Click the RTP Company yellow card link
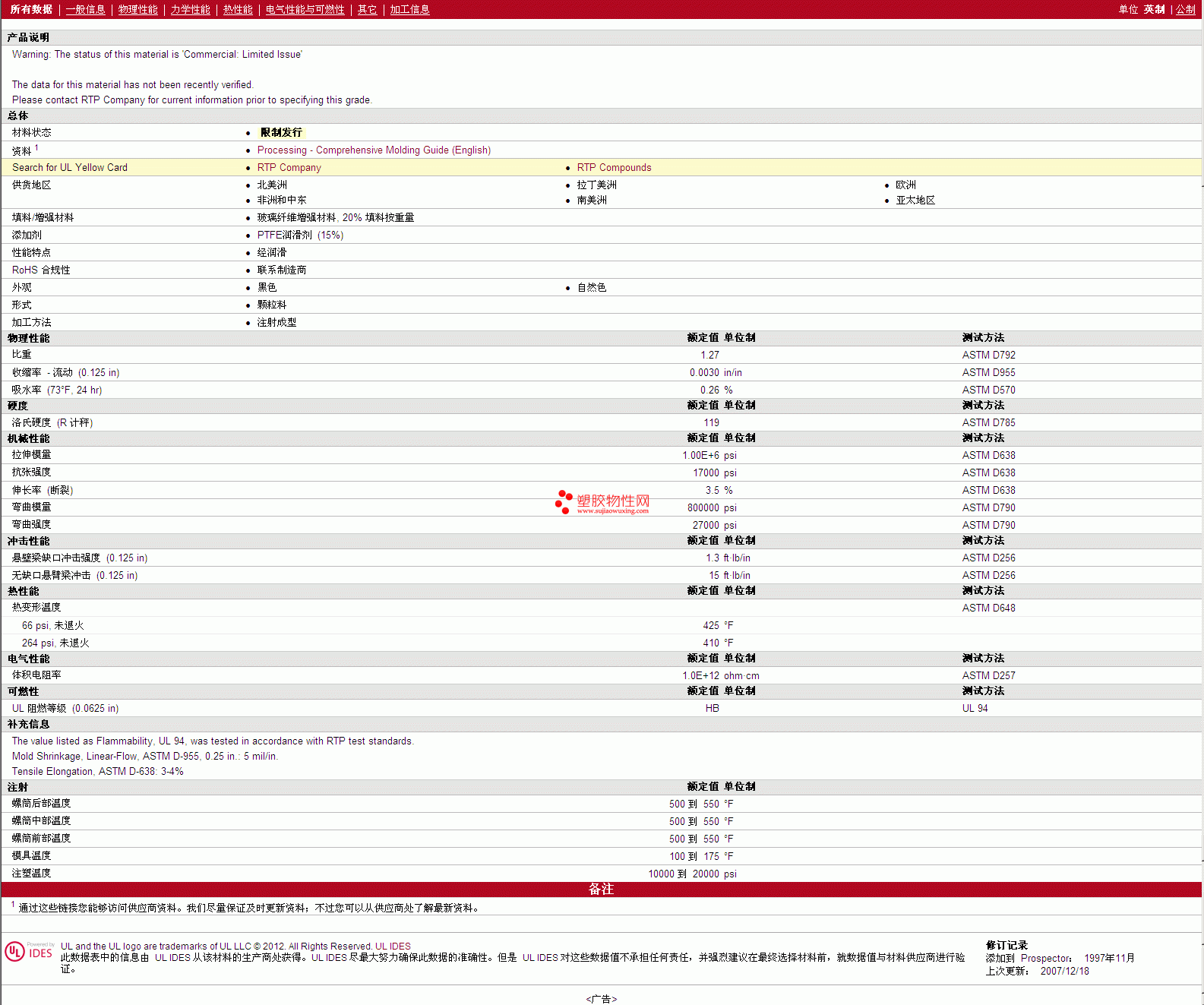 pyautogui.click(x=289, y=168)
